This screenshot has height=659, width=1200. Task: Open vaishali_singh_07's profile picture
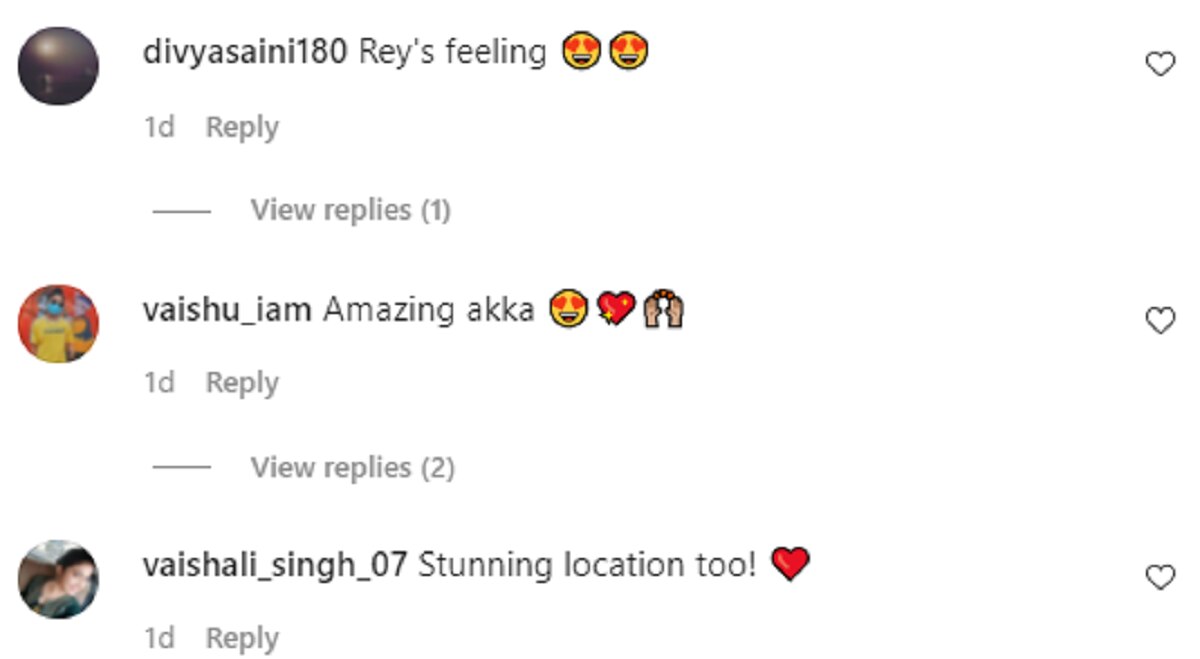coord(59,578)
